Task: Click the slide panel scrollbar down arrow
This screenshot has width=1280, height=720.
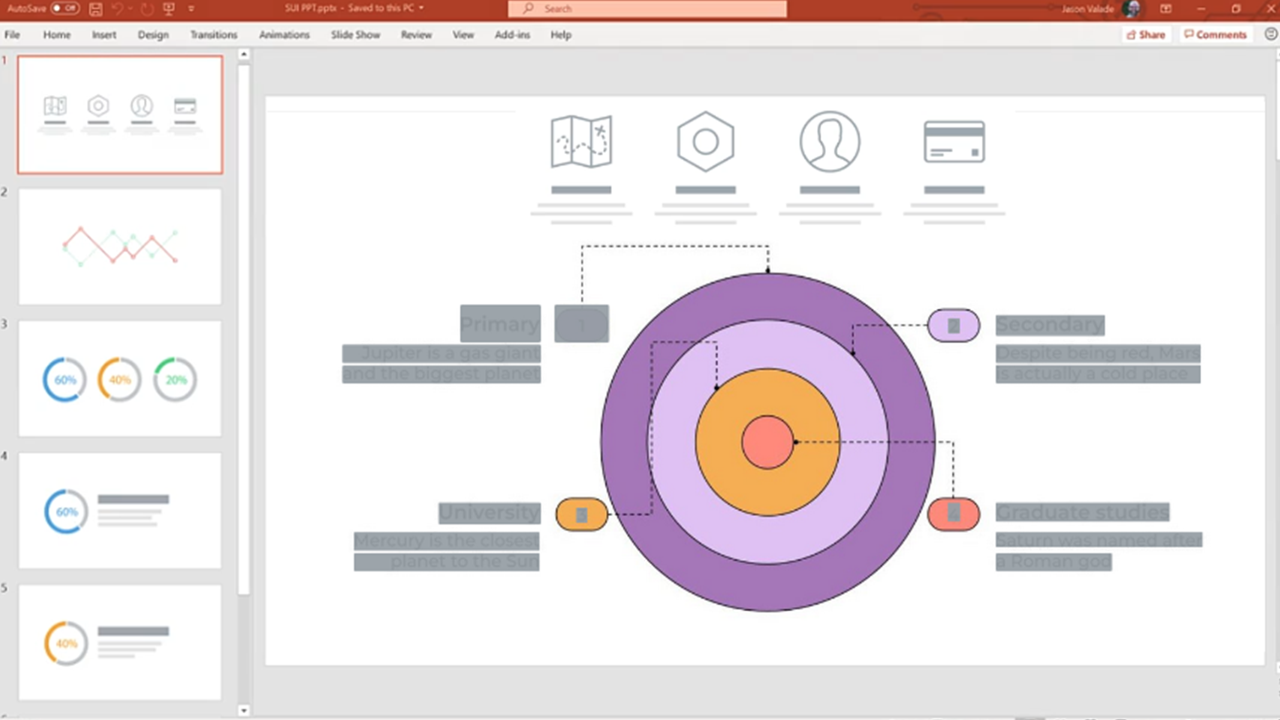Action: tap(243, 710)
